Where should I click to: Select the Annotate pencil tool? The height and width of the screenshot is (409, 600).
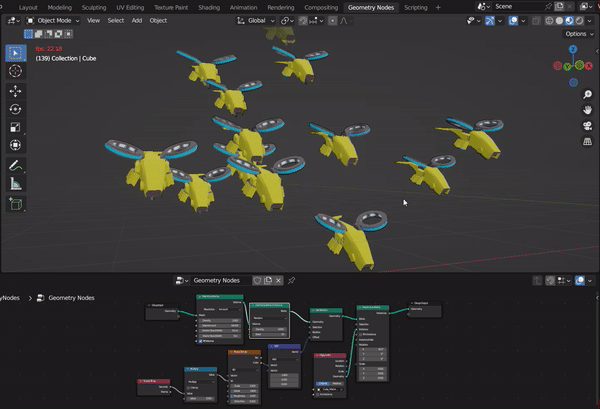click(x=16, y=166)
